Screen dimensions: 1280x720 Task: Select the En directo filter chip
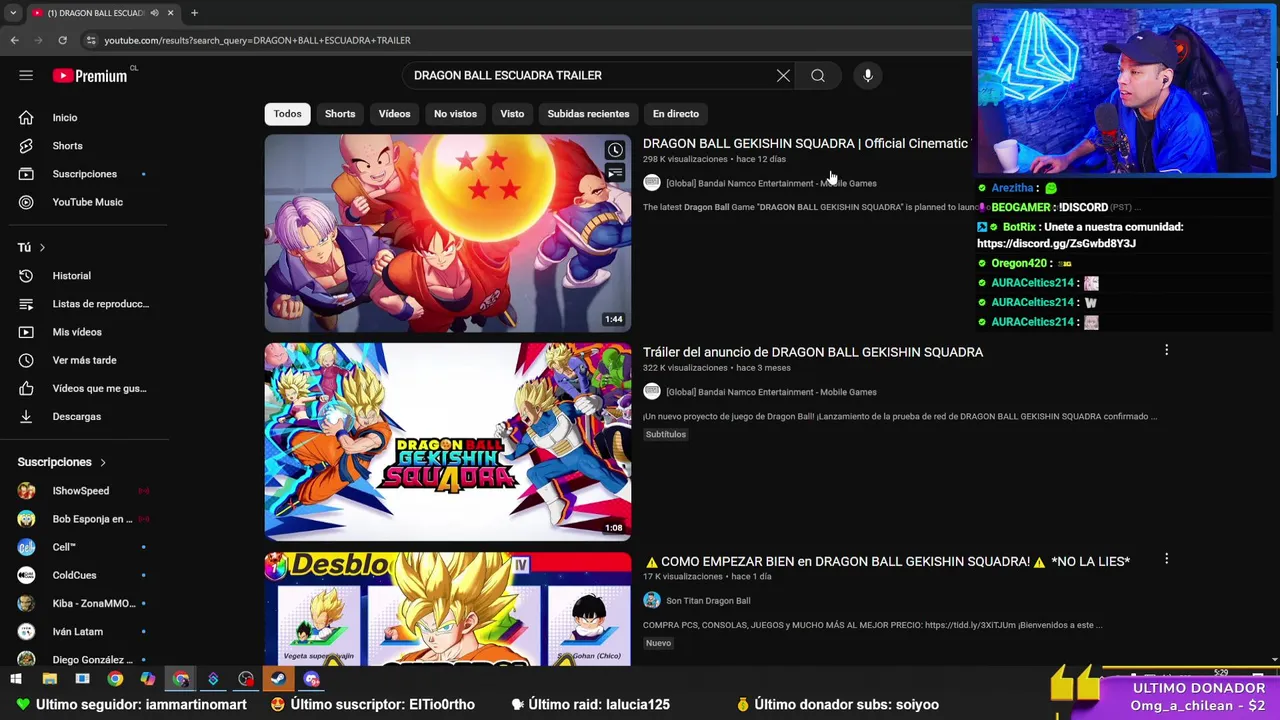676,114
